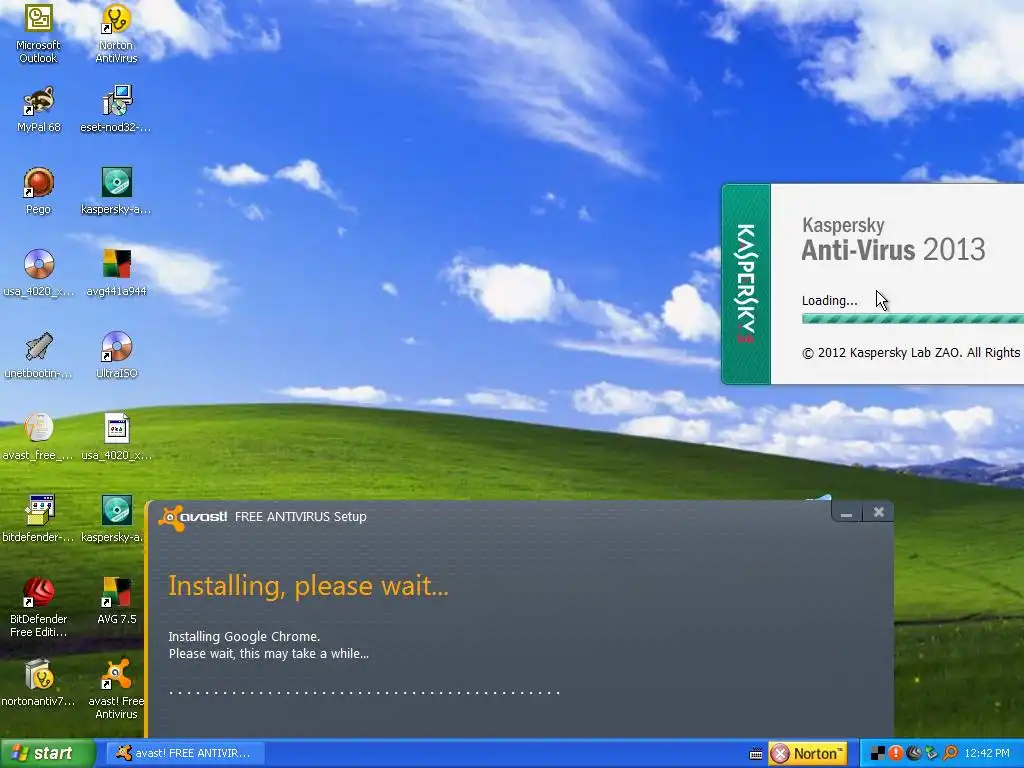Screen dimensions: 1024x768
Task: Click the red exclamation security alert tray icon
Action: 896,753
